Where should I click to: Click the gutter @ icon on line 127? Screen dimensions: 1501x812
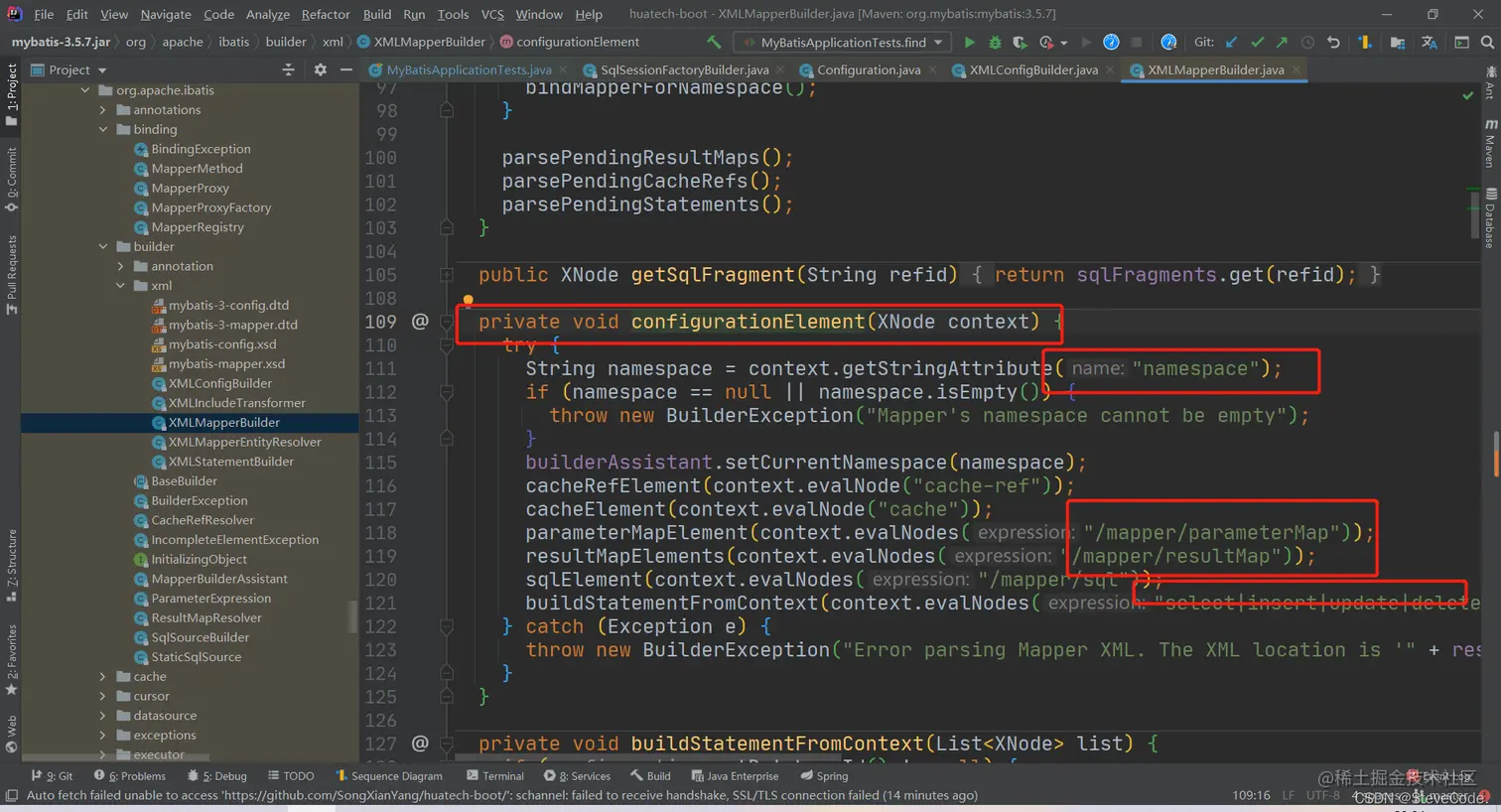coord(420,744)
